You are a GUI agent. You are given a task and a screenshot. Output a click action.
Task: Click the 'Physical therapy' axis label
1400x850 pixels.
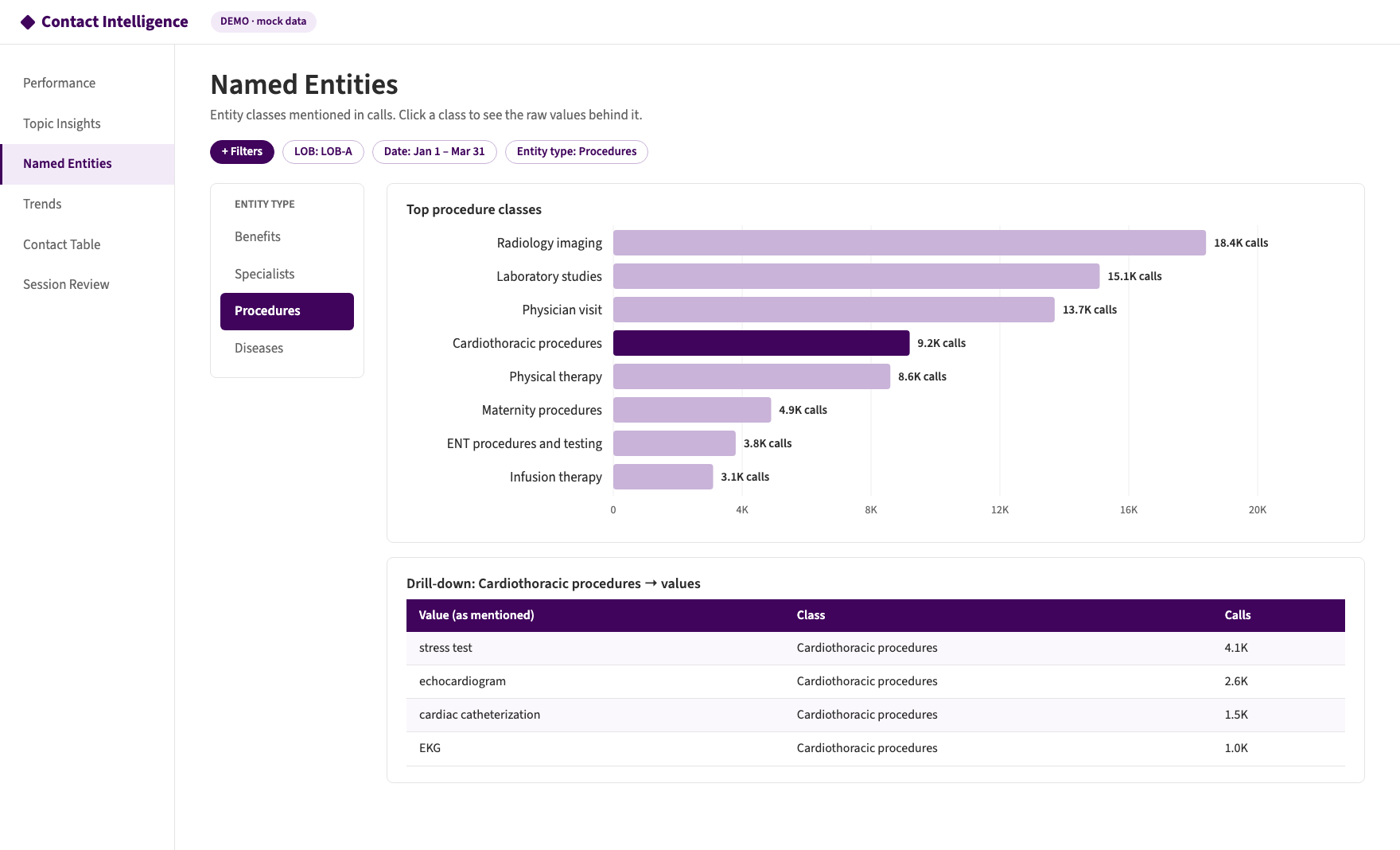tap(555, 377)
